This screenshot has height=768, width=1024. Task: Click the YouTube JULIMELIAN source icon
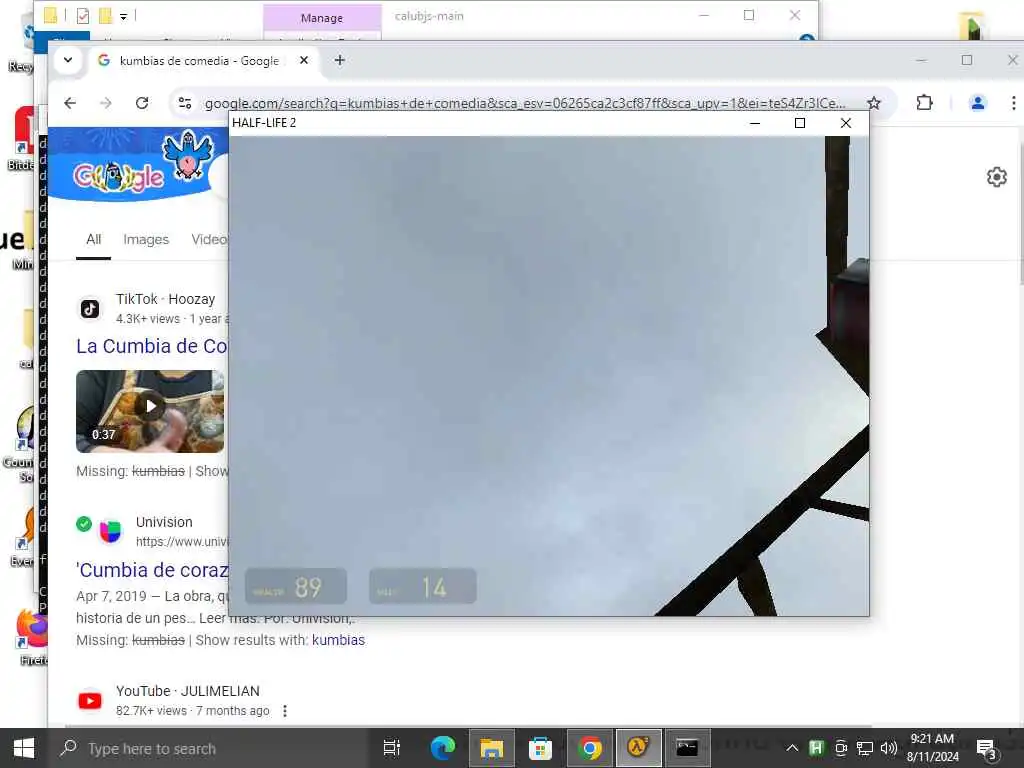tap(90, 701)
